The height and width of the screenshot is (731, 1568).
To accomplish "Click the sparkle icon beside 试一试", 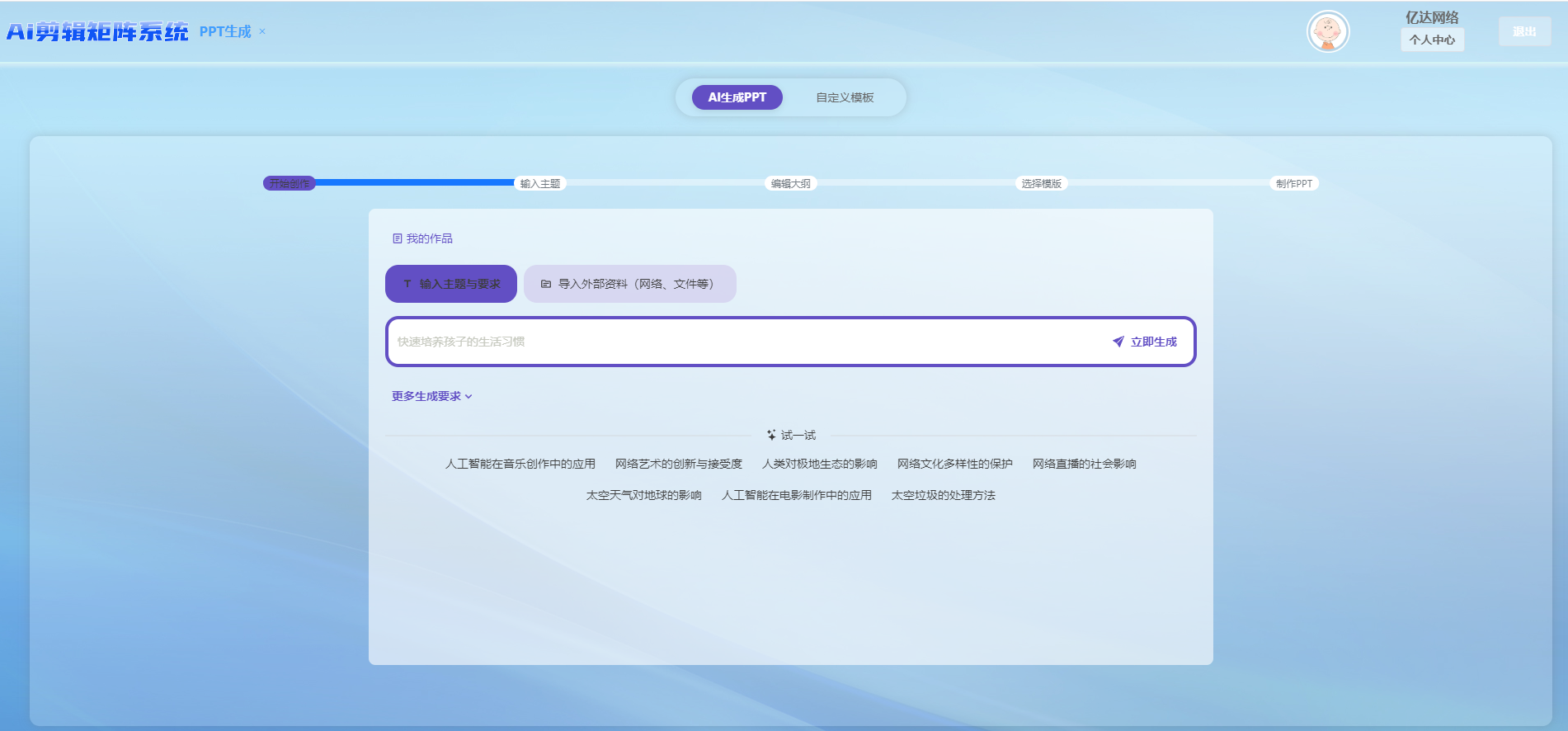I will [x=771, y=435].
